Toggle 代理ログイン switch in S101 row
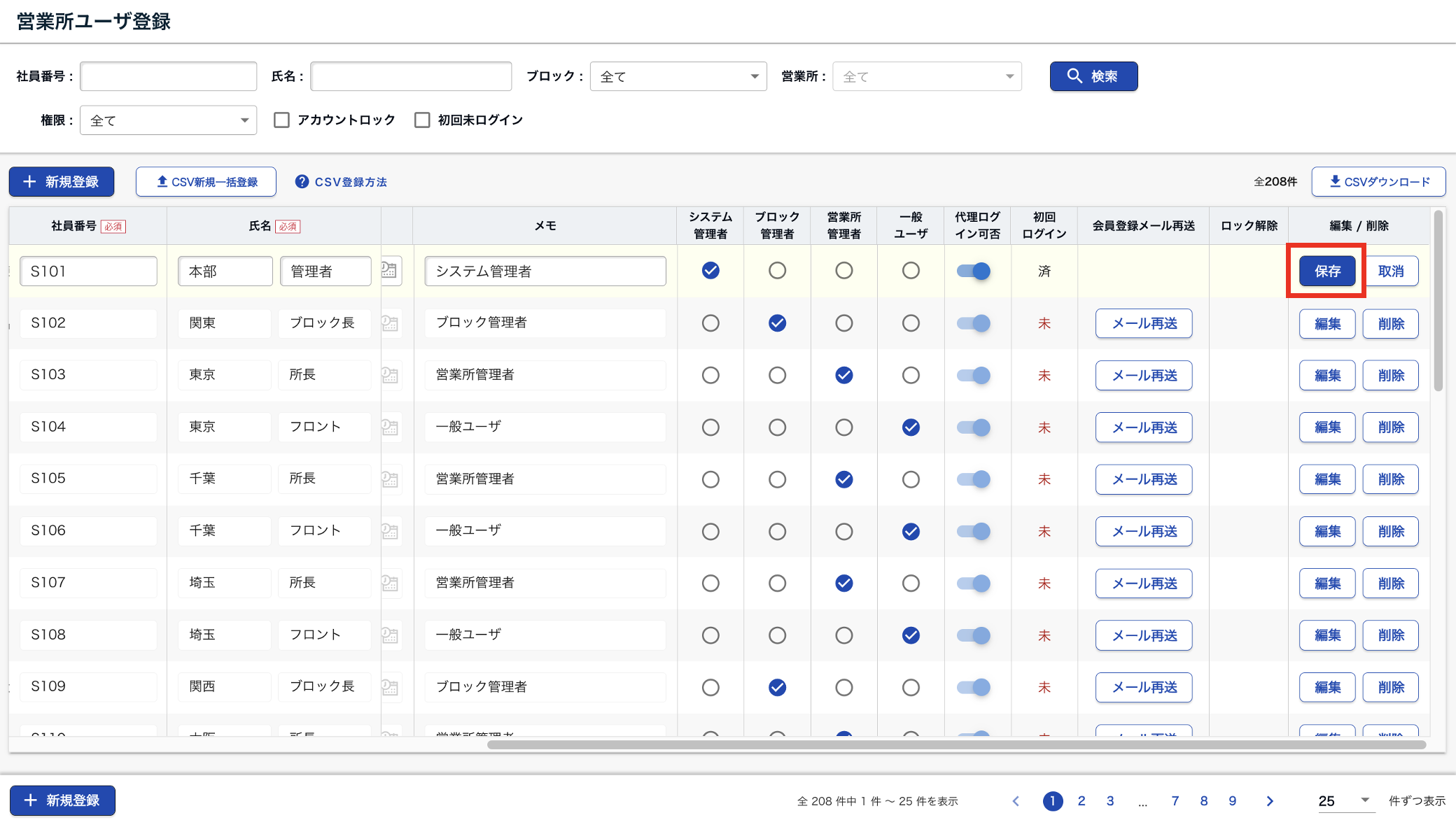1456x827 pixels. (974, 271)
